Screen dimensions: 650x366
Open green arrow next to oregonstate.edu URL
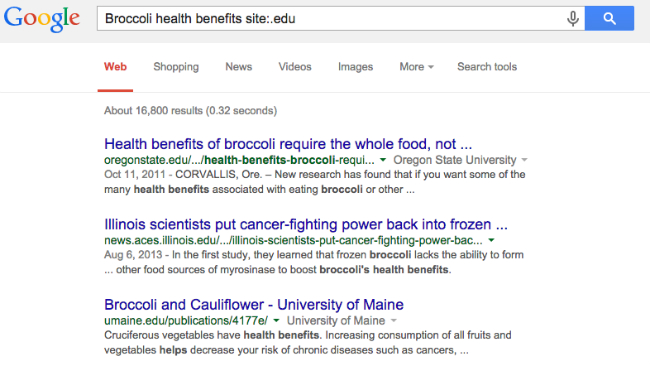pyautogui.click(x=383, y=160)
